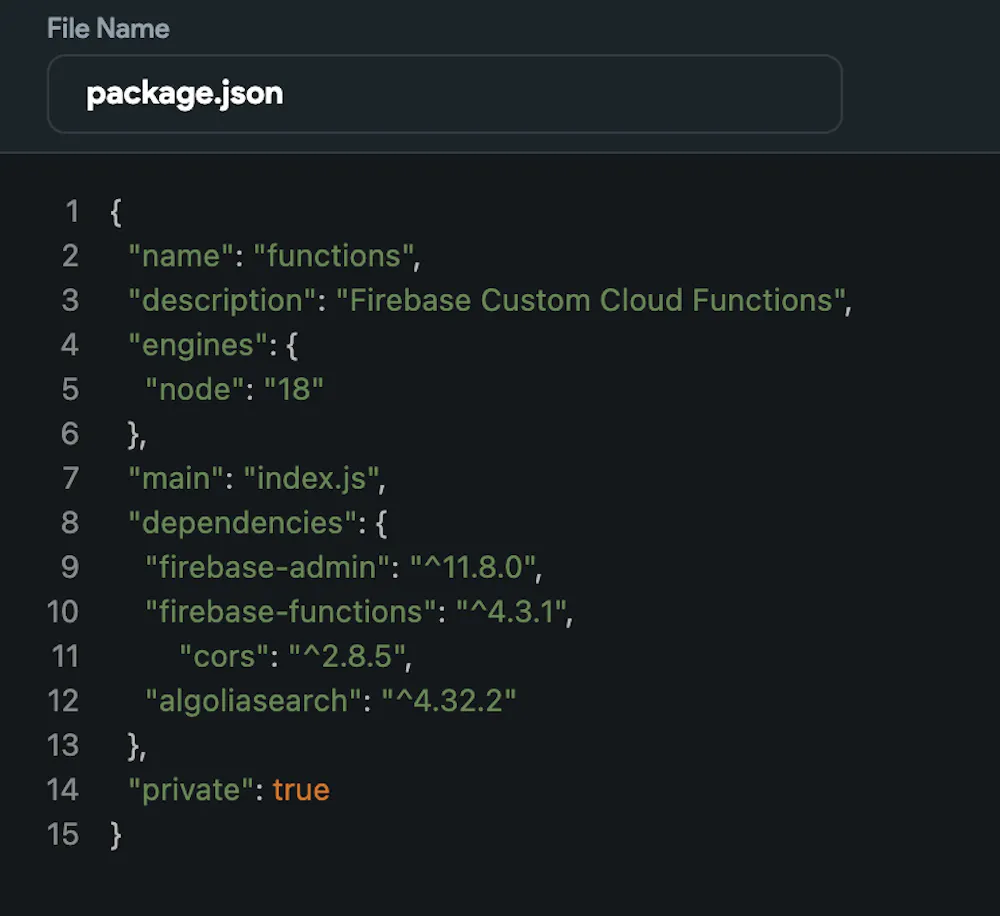1000x916 pixels.
Task: Click the package.json file name field
Action: click(445, 94)
